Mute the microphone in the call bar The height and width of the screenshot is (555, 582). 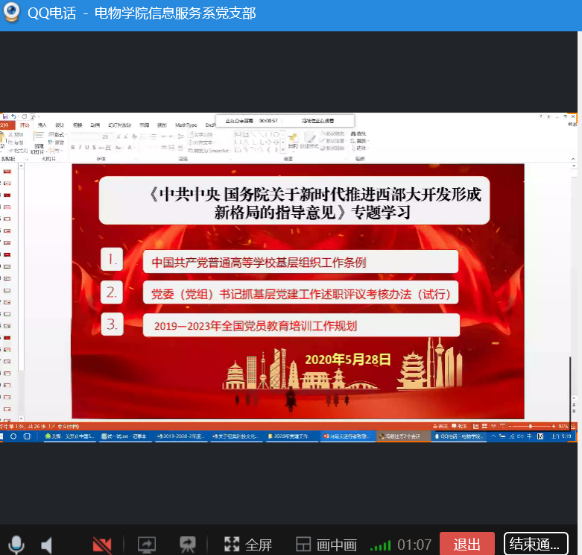click(16, 545)
